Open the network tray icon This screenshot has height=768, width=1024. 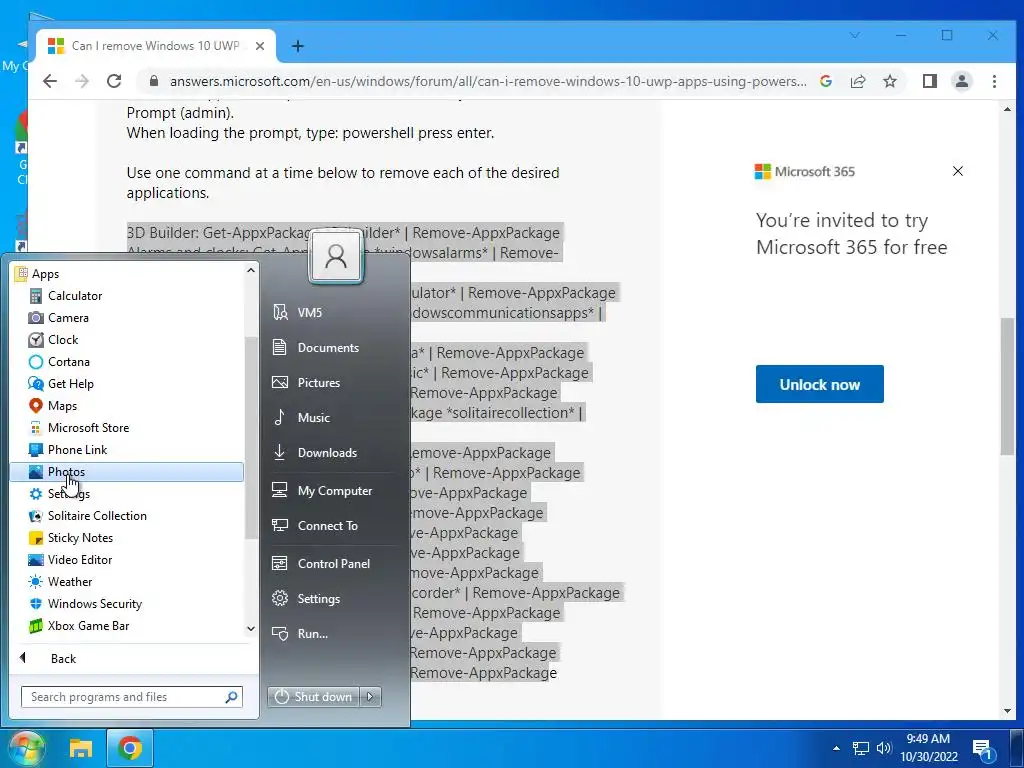[x=861, y=748]
